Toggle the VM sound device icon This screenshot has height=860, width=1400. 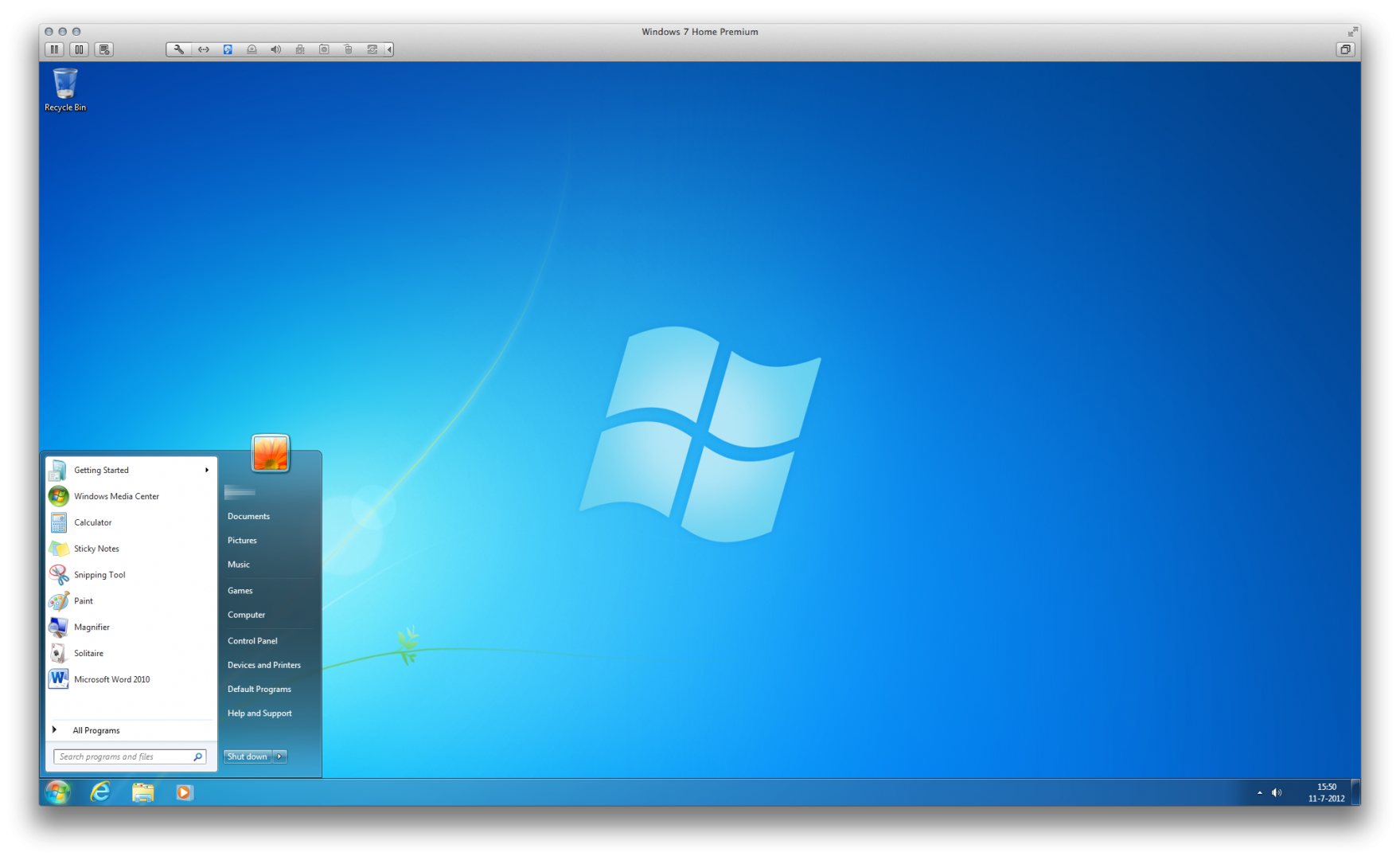[276, 49]
